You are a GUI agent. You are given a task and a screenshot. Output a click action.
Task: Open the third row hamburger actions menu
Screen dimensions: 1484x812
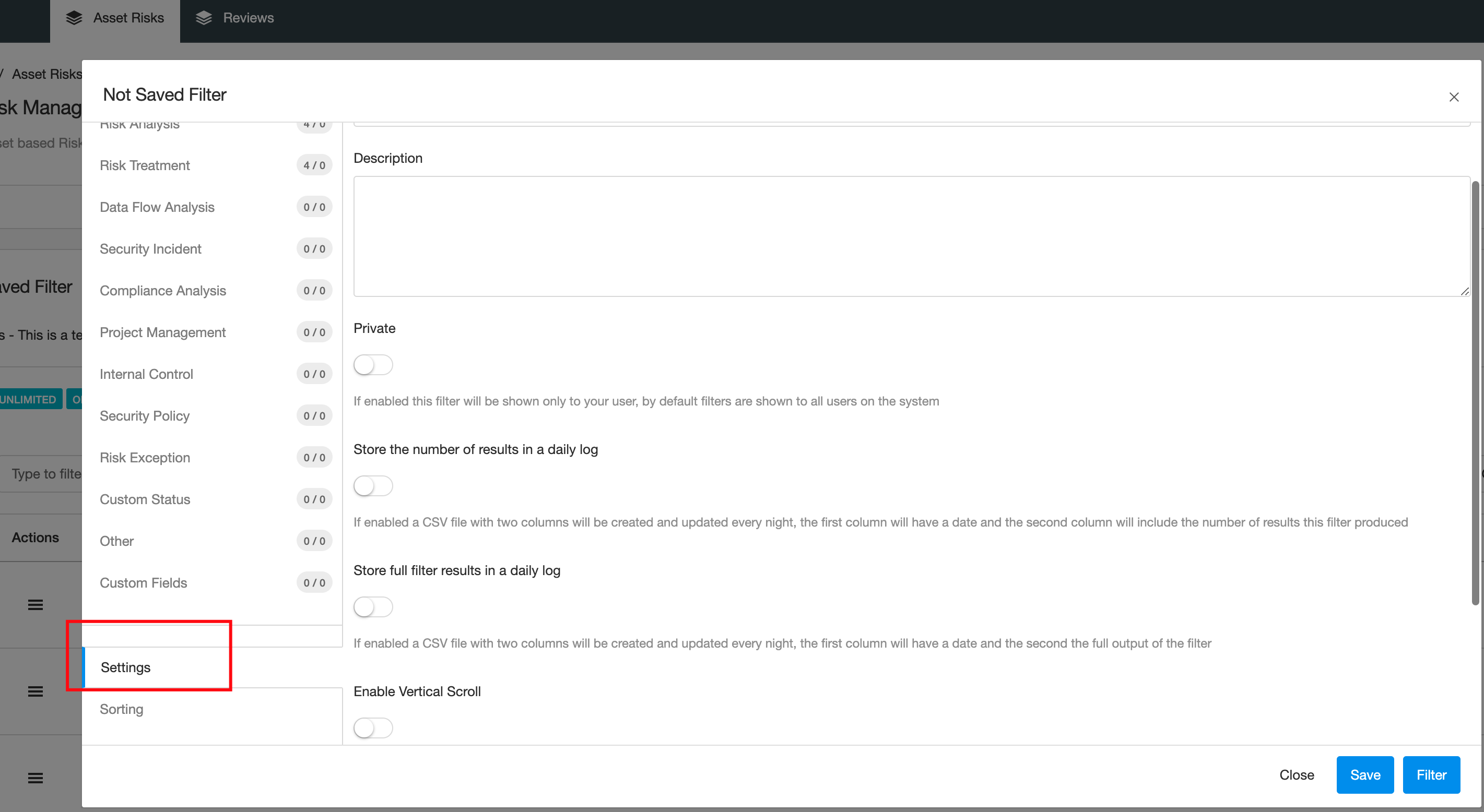(x=36, y=778)
